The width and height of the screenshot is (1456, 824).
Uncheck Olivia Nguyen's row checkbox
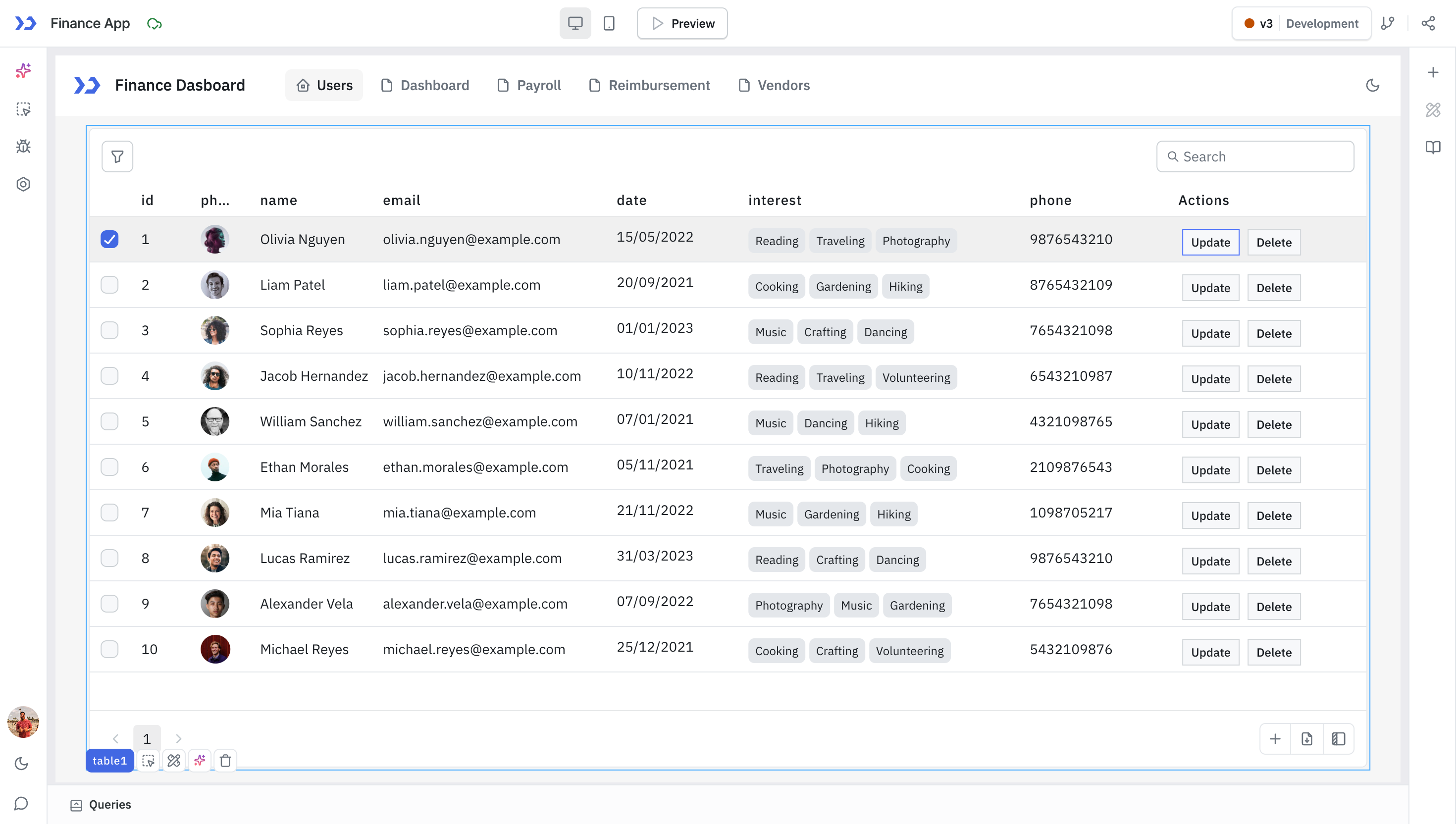click(x=109, y=239)
